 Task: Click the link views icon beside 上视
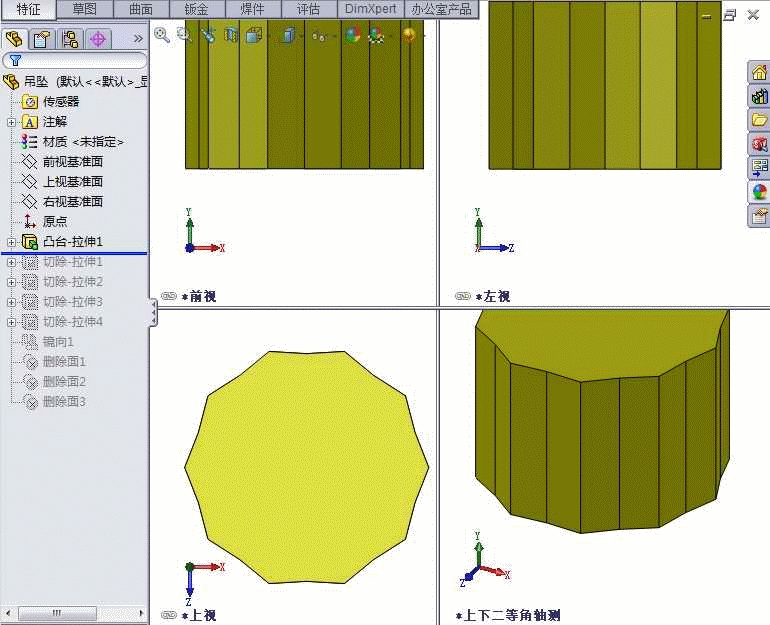point(168,615)
